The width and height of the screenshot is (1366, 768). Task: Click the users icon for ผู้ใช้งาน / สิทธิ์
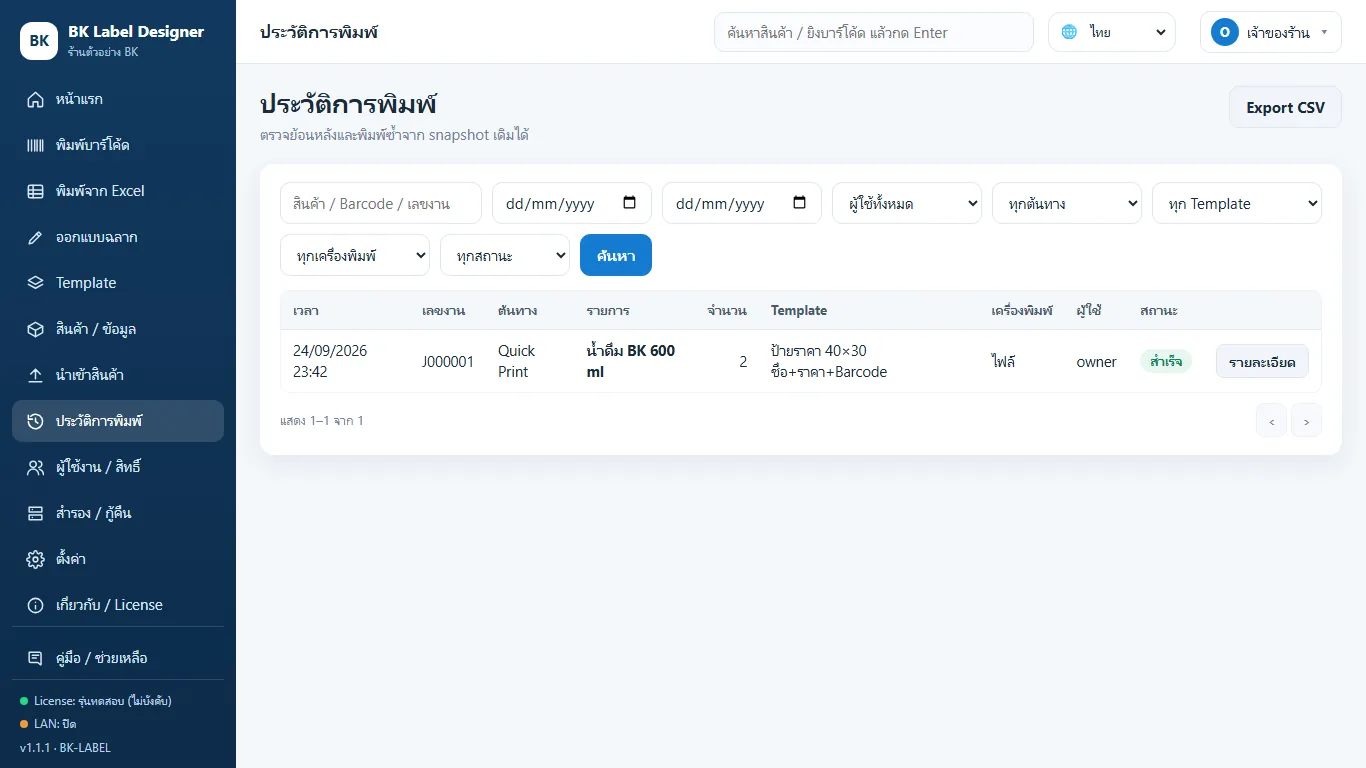[36, 467]
